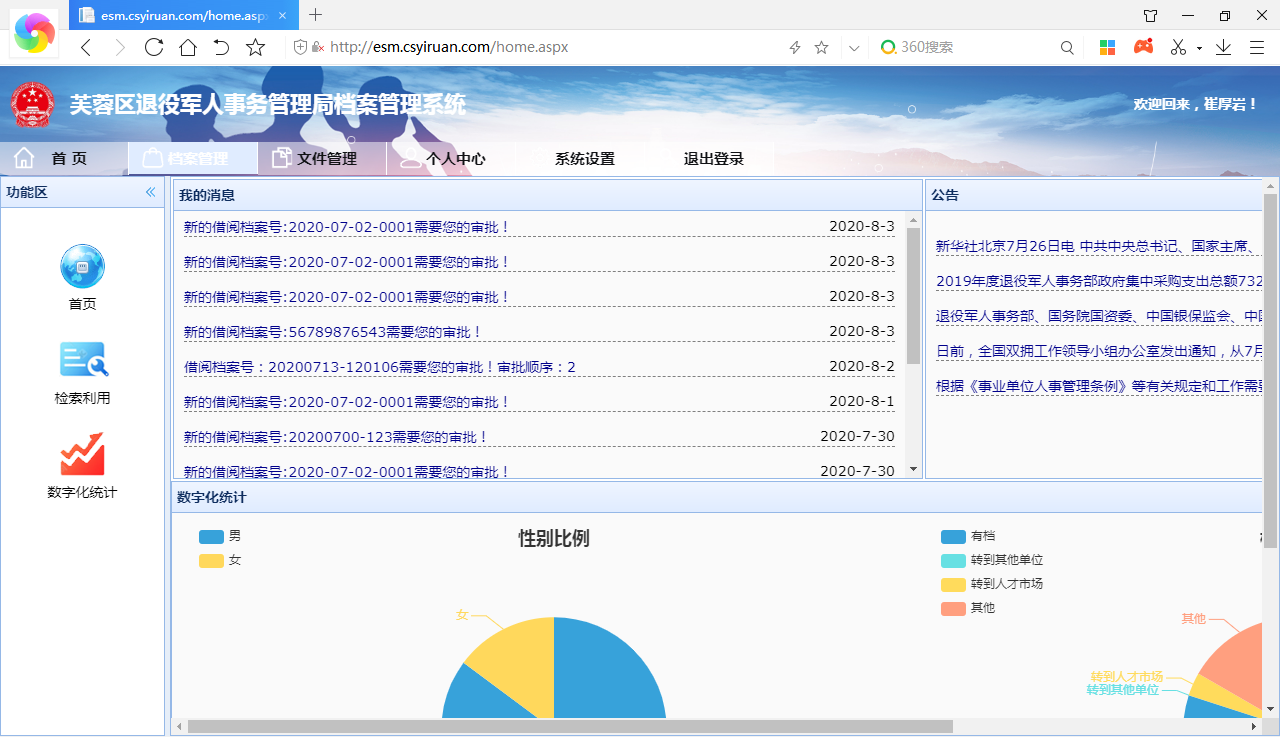Viewport: 1280px width, 737px height.
Task: Select the 360搜索 search engine icon
Action: point(888,47)
